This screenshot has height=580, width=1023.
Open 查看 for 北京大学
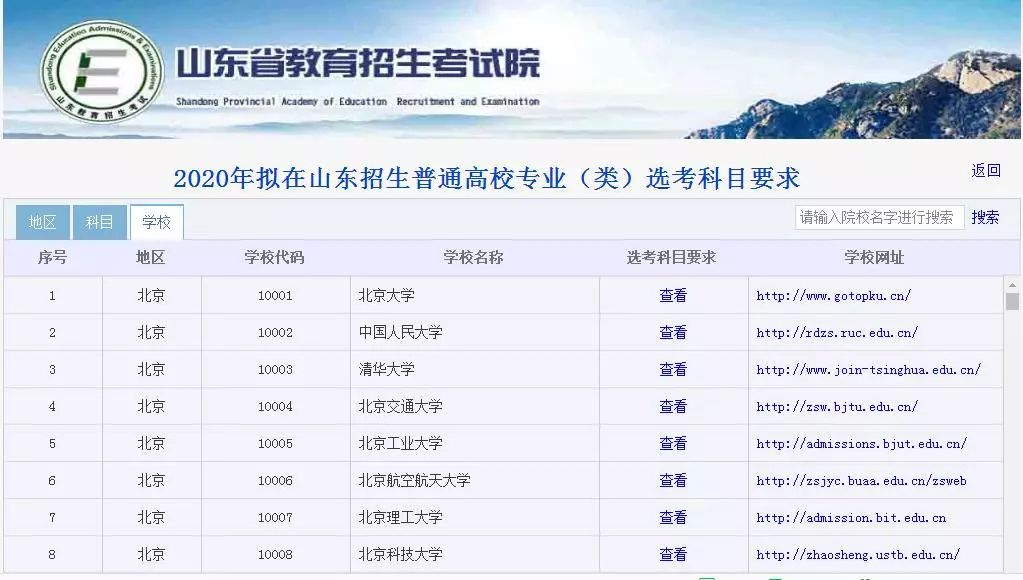coord(673,296)
